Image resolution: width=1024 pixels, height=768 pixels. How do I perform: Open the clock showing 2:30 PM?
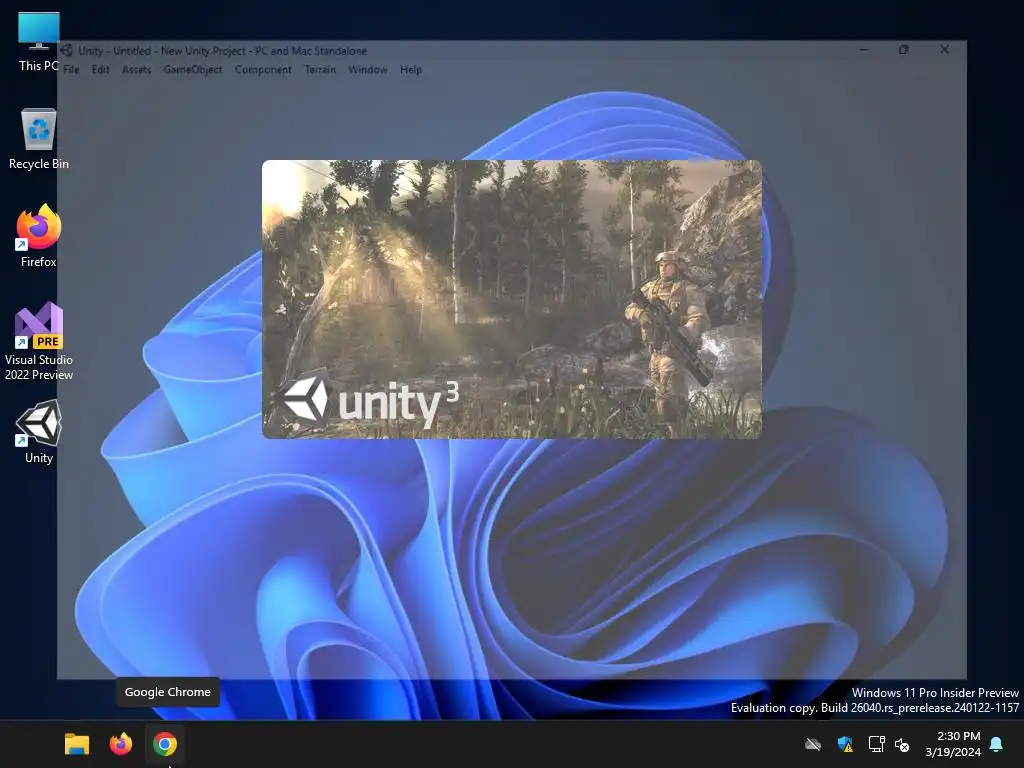pos(953,744)
